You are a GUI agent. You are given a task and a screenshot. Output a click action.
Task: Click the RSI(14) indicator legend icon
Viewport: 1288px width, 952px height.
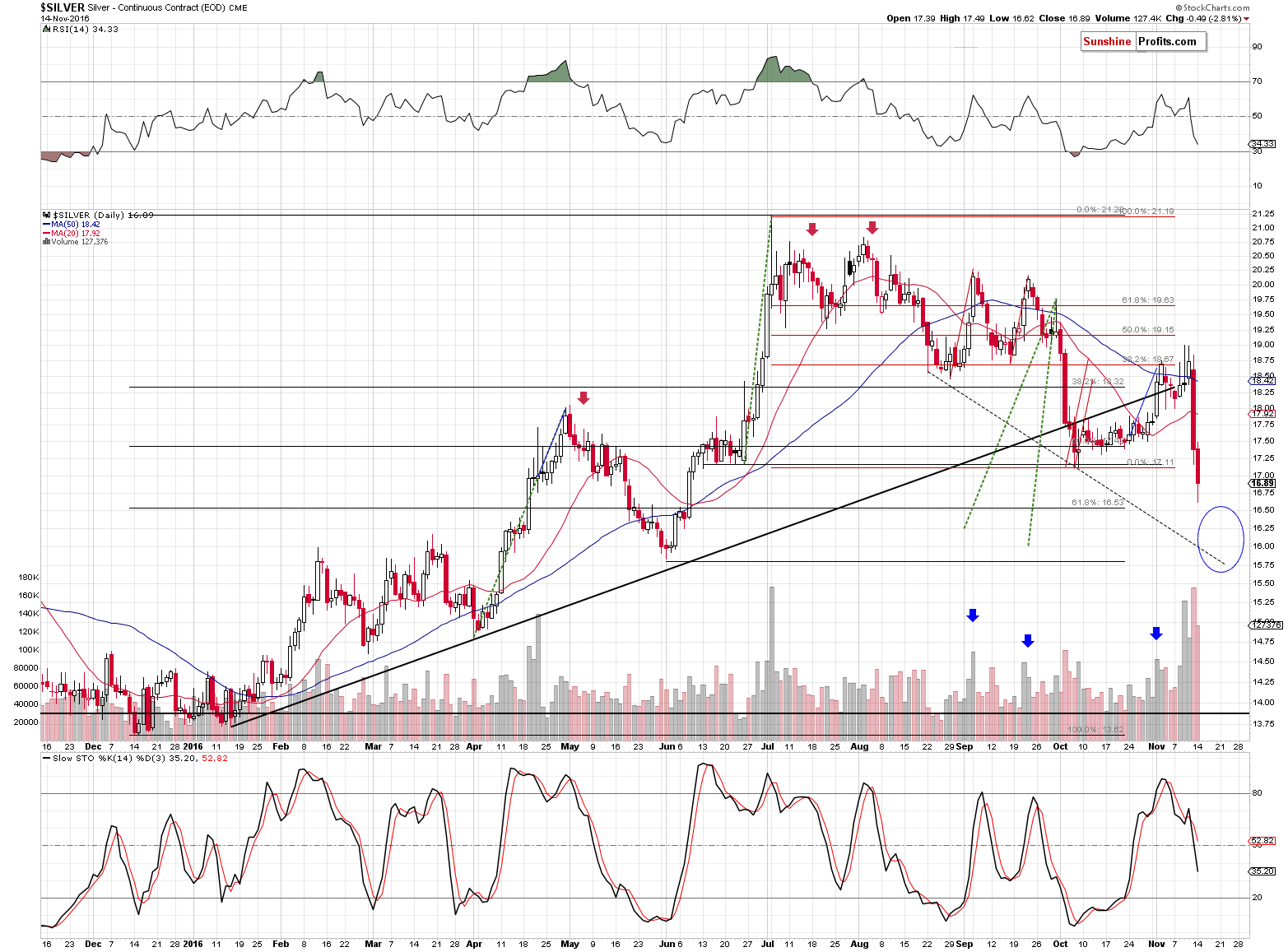(44, 29)
